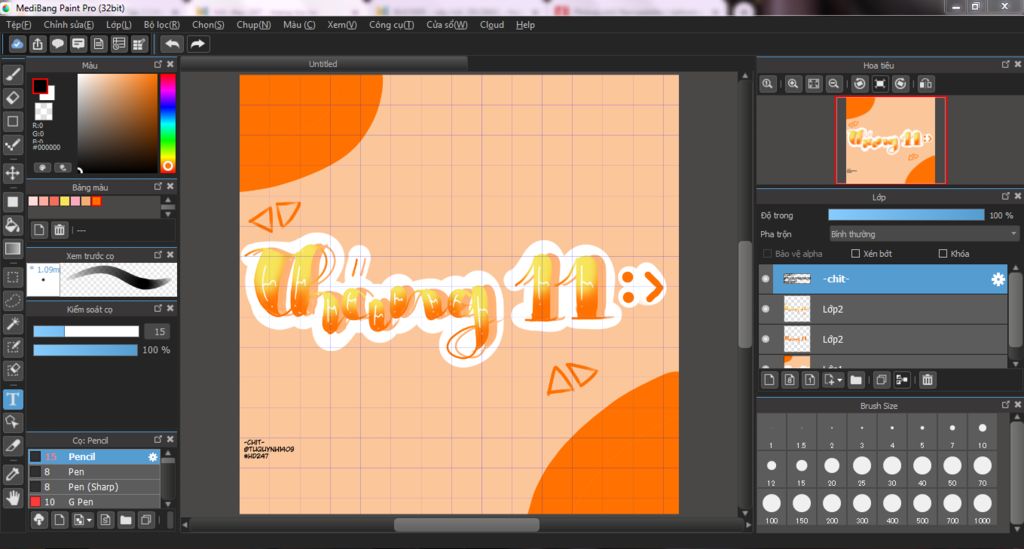The height and width of the screenshot is (549, 1024).
Task: Open Pencil brush settings gear
Action: [x=153, y=457]
